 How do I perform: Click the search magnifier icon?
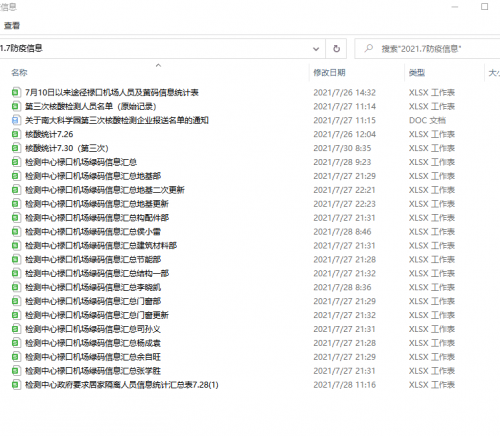(369, 48)
